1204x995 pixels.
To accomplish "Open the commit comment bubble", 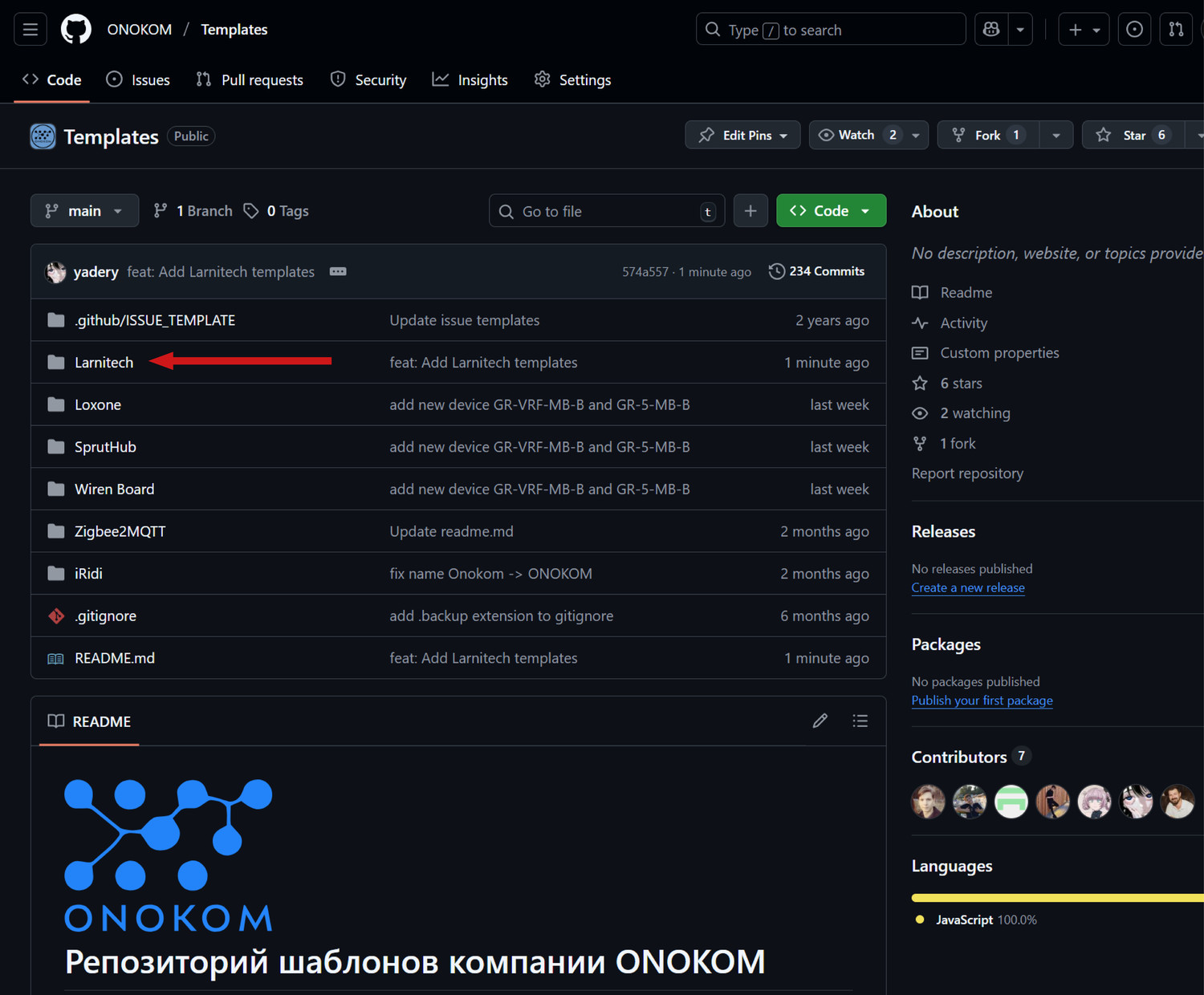I will 338,271.
